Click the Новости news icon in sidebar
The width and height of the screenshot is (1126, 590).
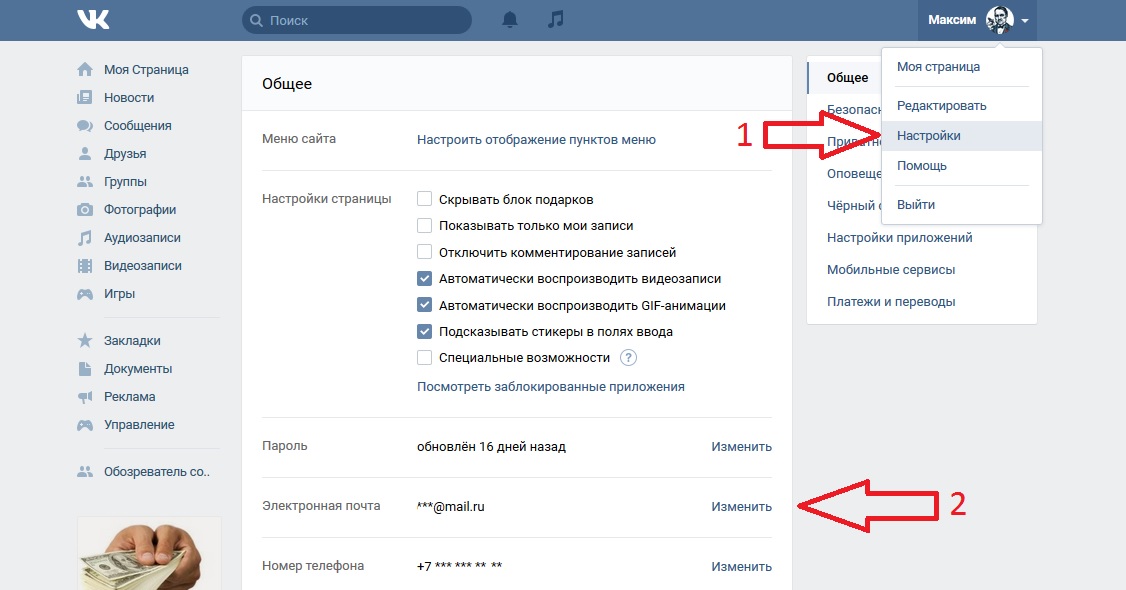pyautogui.click(x=85, y=98)
